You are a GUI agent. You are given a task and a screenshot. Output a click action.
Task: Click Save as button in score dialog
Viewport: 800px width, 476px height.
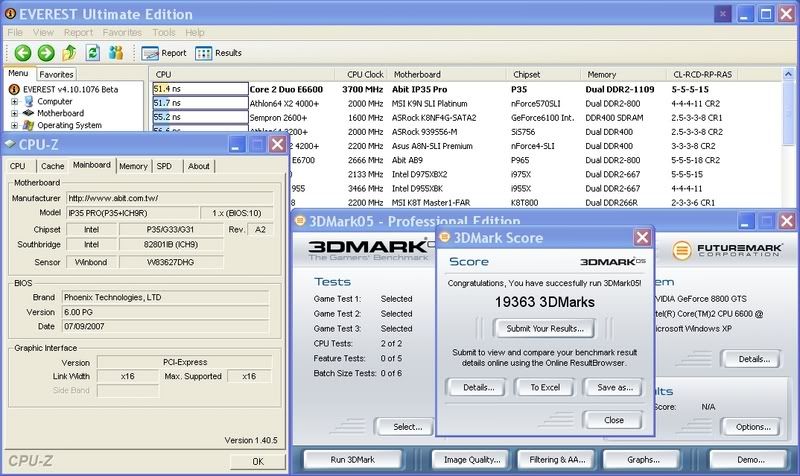coord(615,387)
